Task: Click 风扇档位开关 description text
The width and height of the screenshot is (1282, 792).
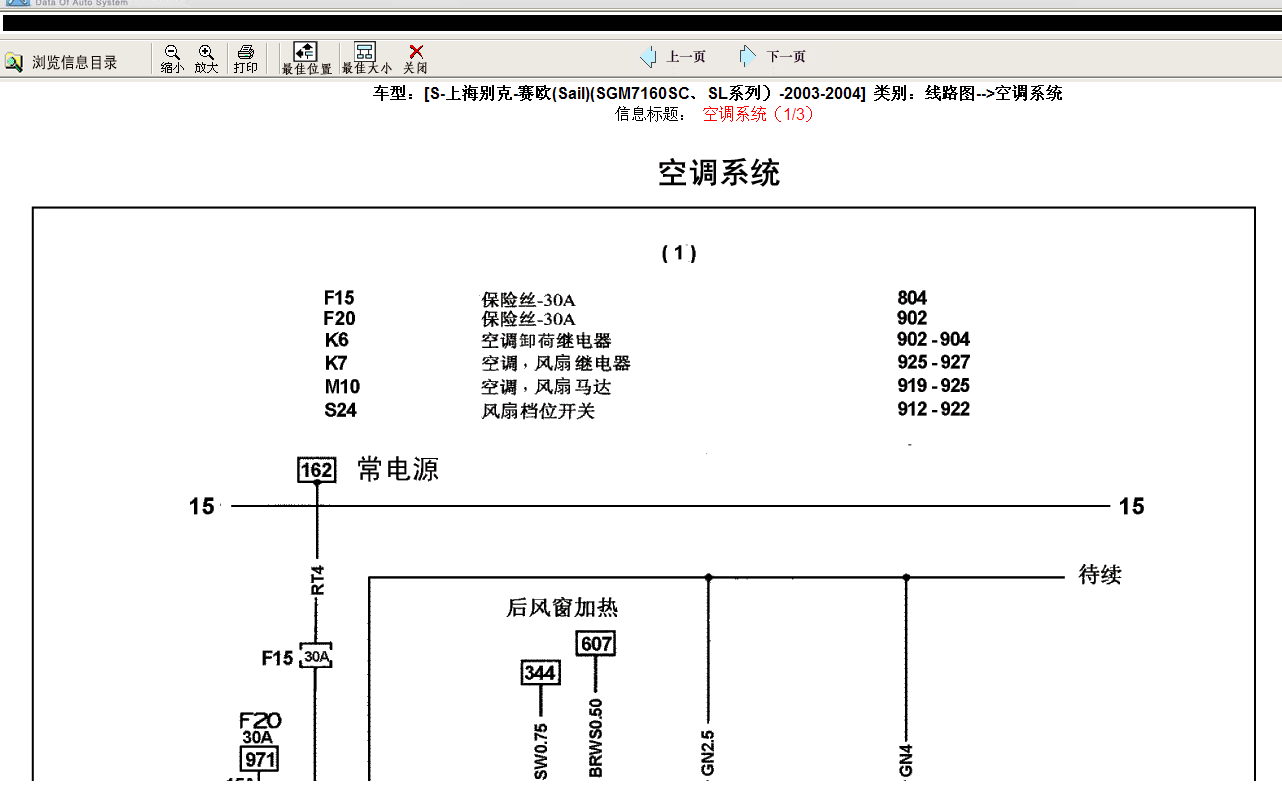Action: [x=538, y=411]
